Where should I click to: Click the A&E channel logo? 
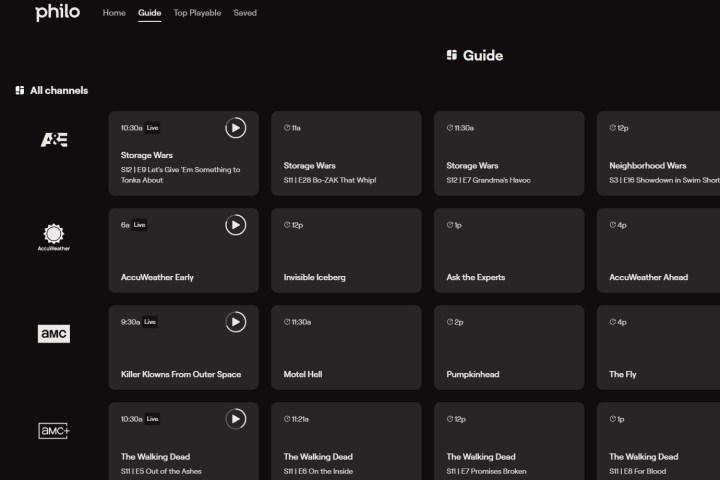pos(54,139)
